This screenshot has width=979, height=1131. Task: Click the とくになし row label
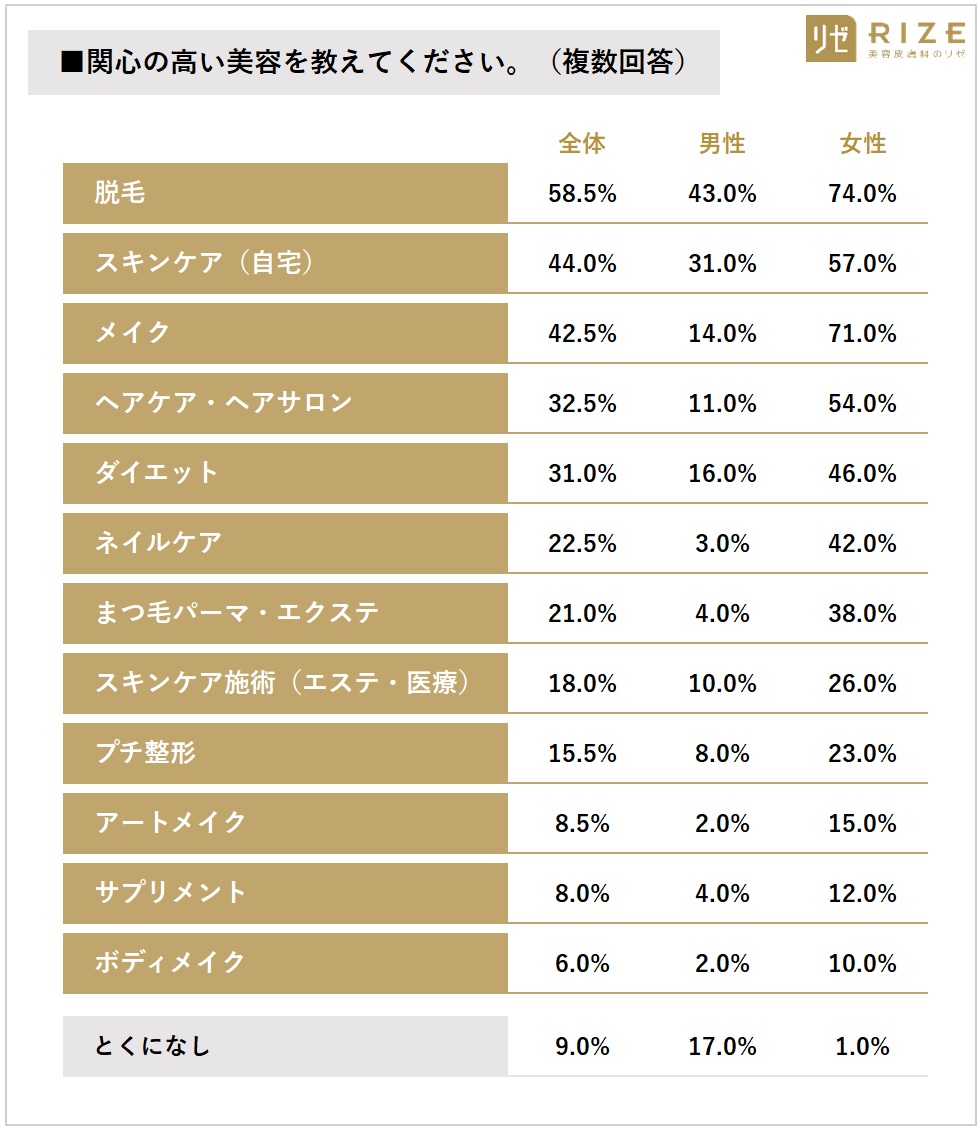pos(153,1047)
